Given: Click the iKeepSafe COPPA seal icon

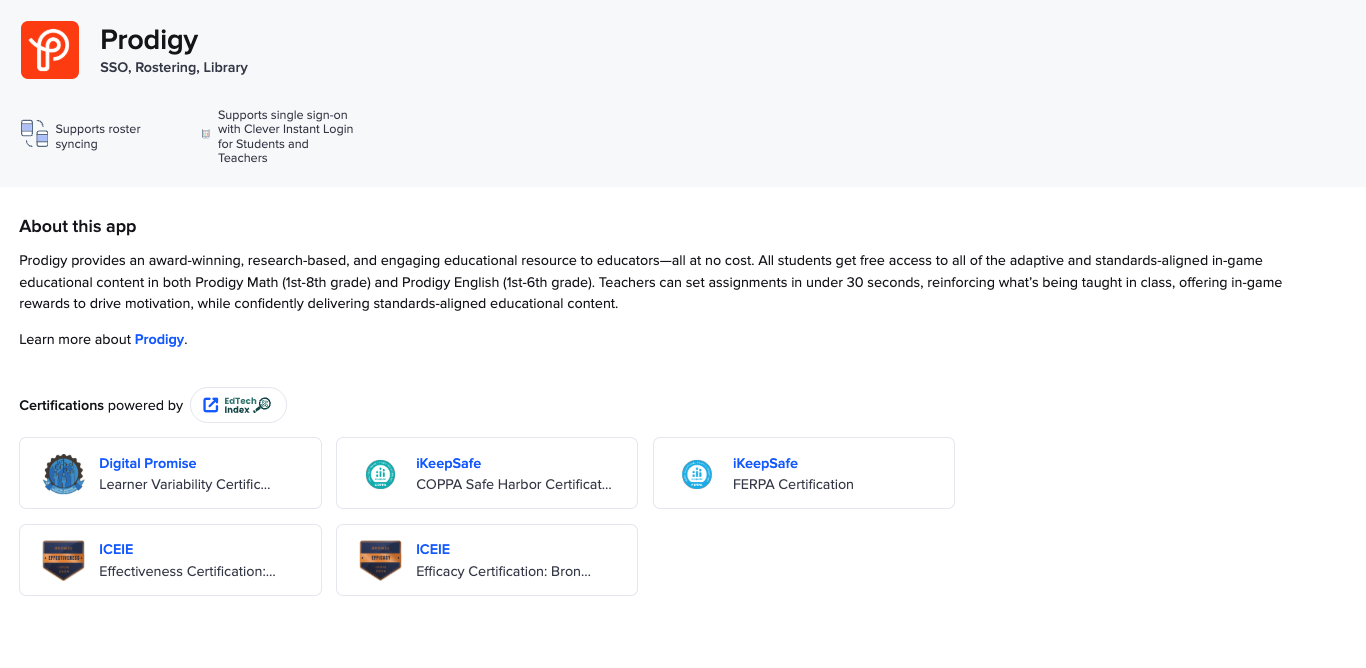Looking at the screenshot, I should pyautogui.click(x=380, y=473).
